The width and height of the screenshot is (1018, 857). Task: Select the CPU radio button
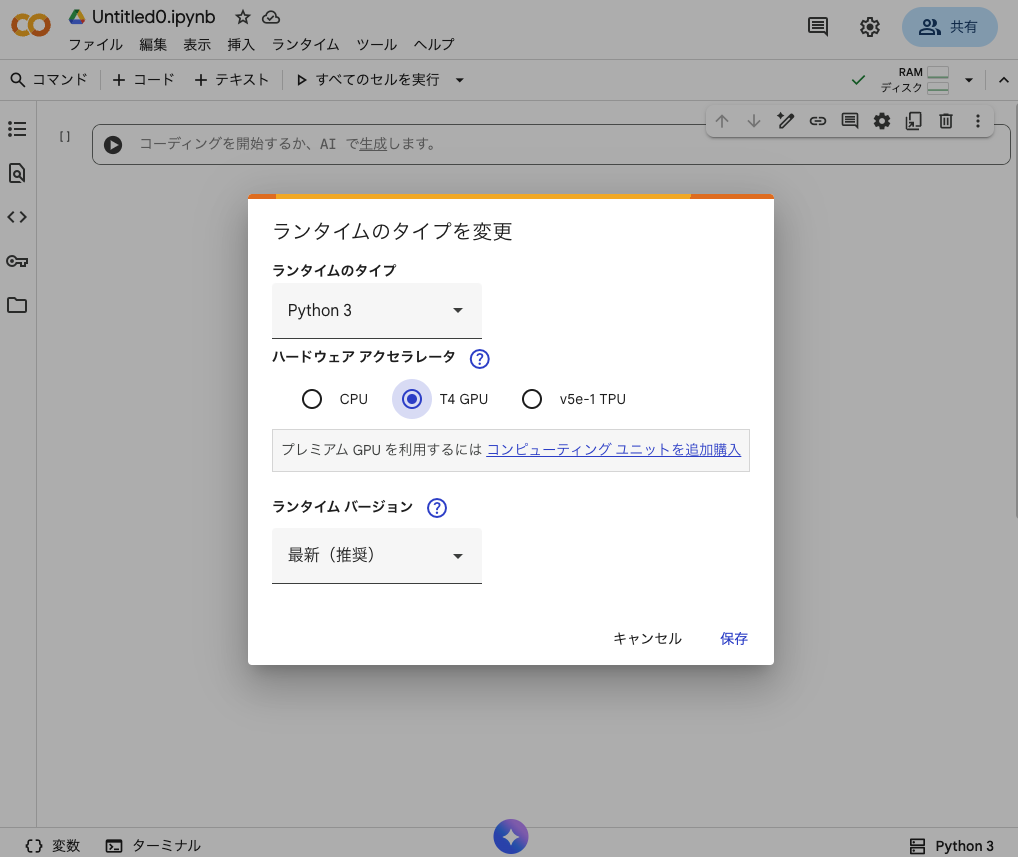[312, 399]
